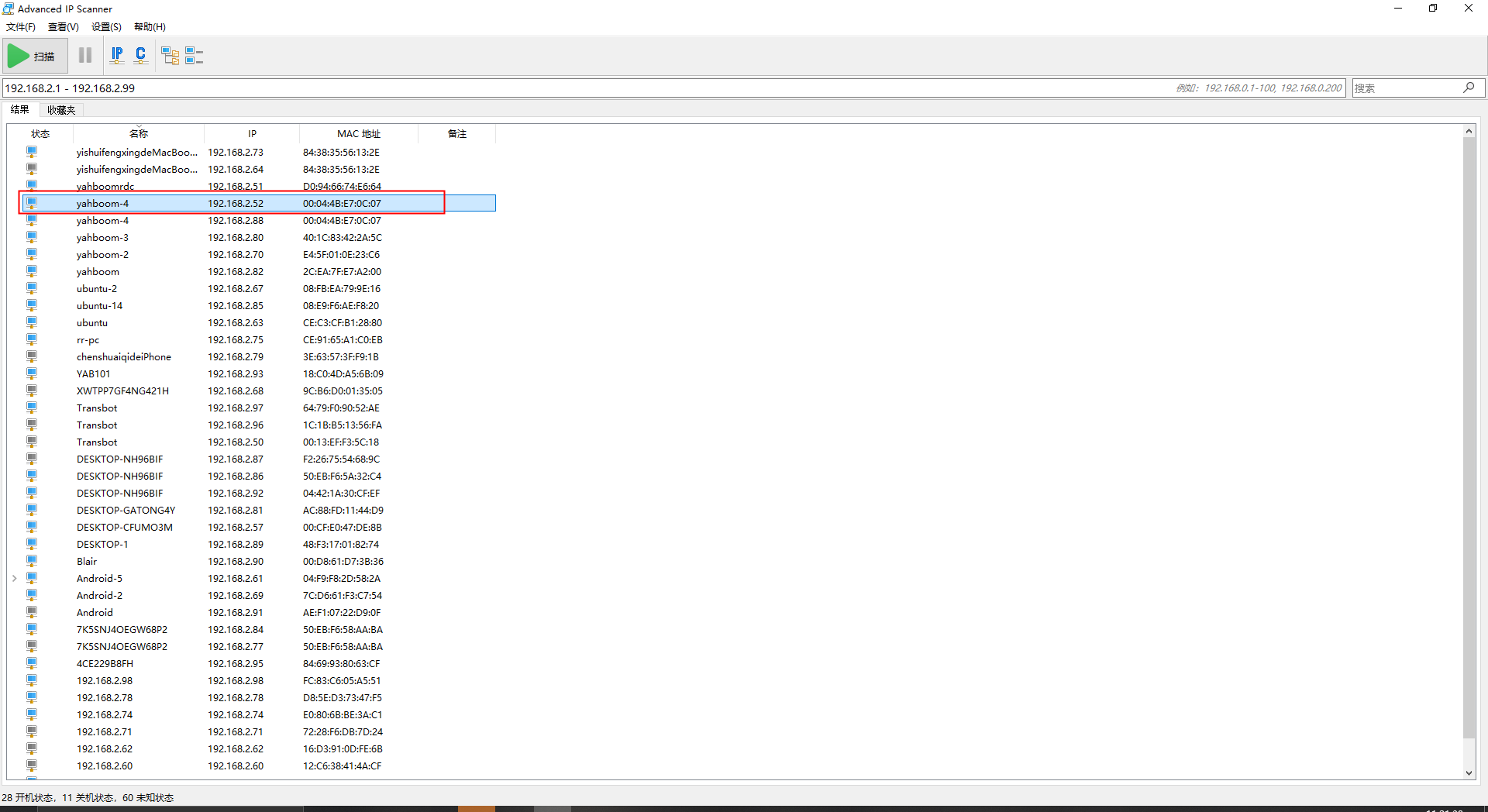Click the scrollbar down arrow
Viewport: 1488px width, 812px height.
coord(1469,772)
